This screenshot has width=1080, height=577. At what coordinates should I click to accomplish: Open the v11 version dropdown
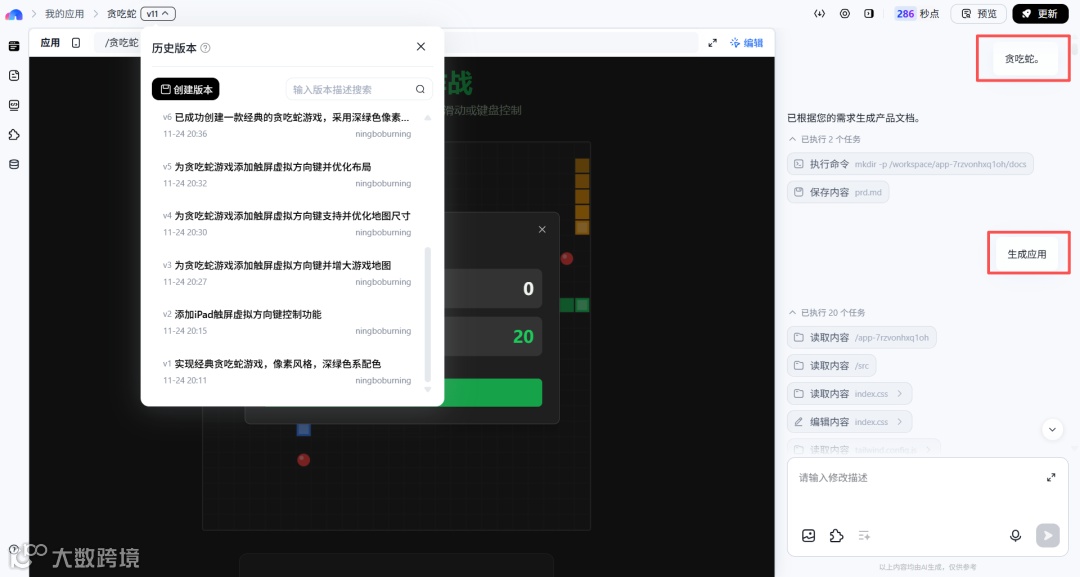(x=158, y=14)
